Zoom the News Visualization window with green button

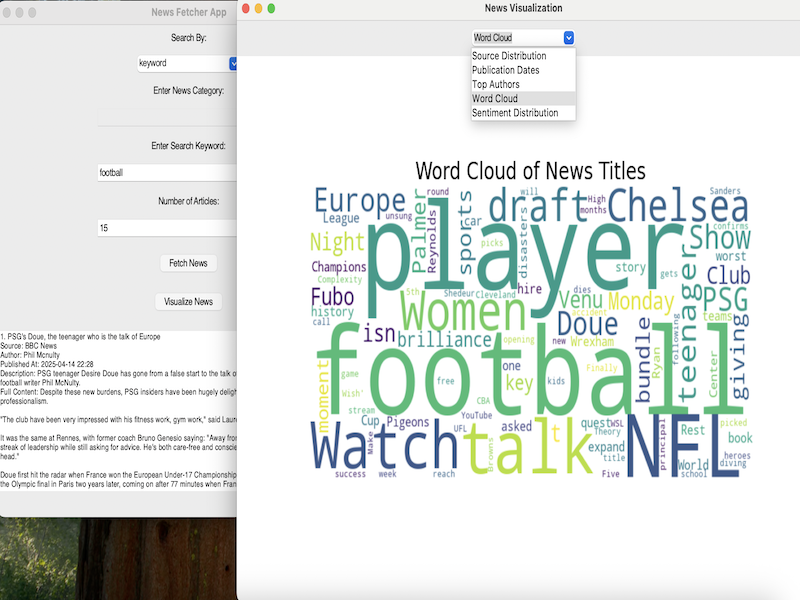point(271,8)
